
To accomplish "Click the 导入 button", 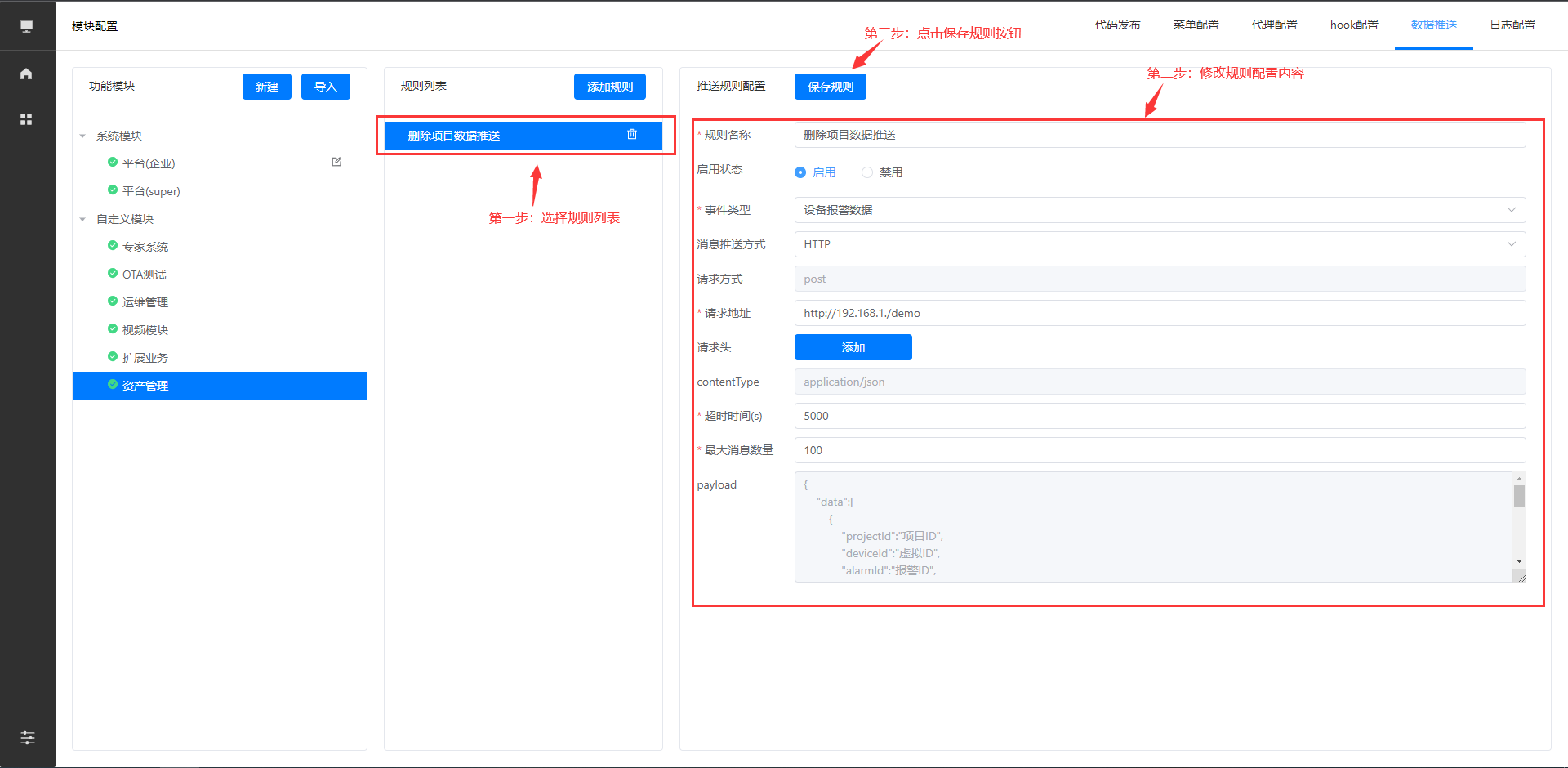I will pos(326,87).
